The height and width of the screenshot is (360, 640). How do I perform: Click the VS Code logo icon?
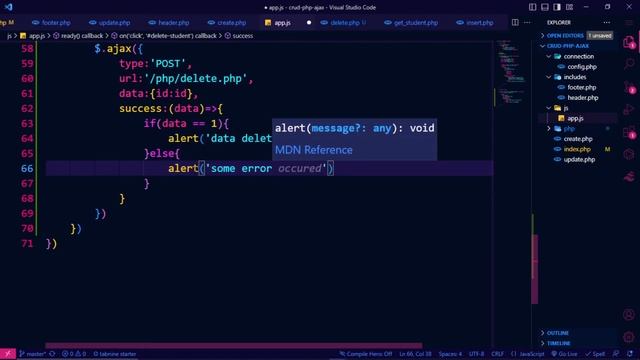[8, 7]
